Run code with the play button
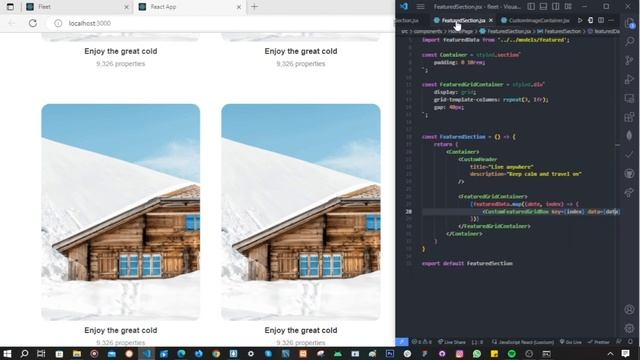 pos(580,20)
